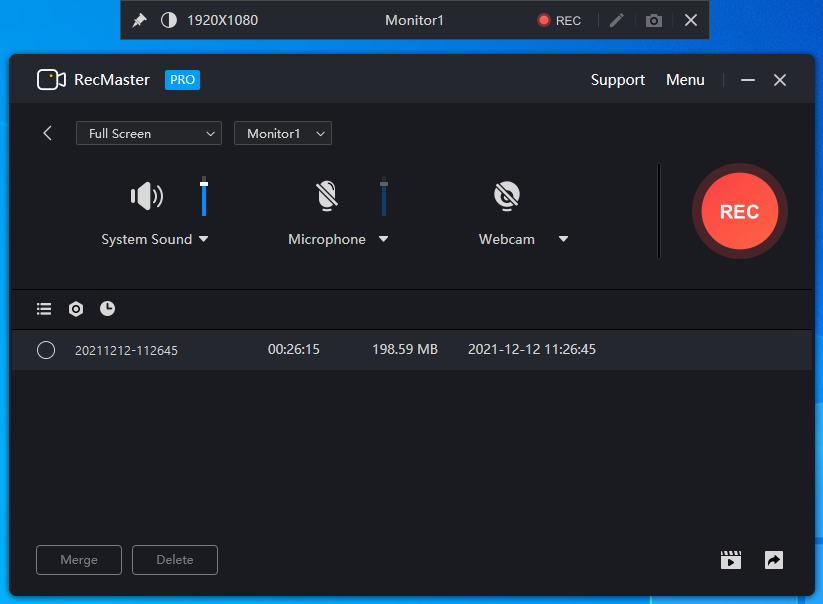Click the System Sound label

[x=146, y=239]
